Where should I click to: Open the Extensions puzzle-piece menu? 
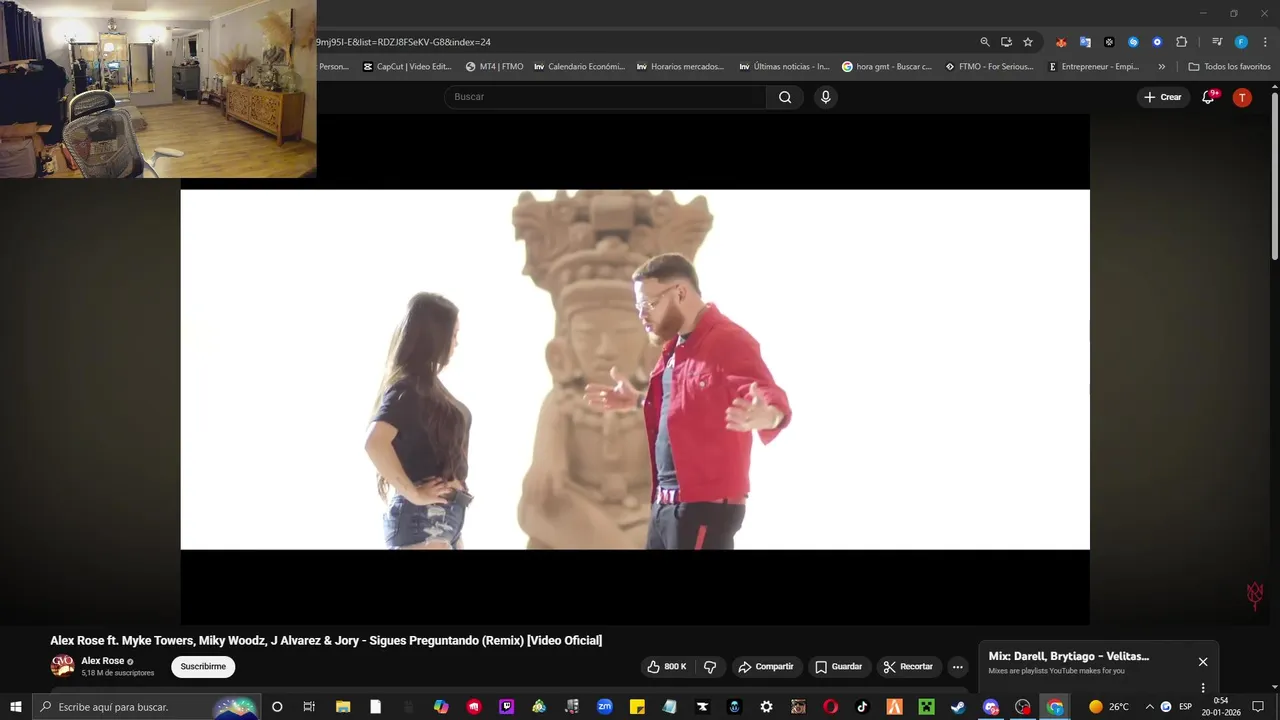point(1181,42)
